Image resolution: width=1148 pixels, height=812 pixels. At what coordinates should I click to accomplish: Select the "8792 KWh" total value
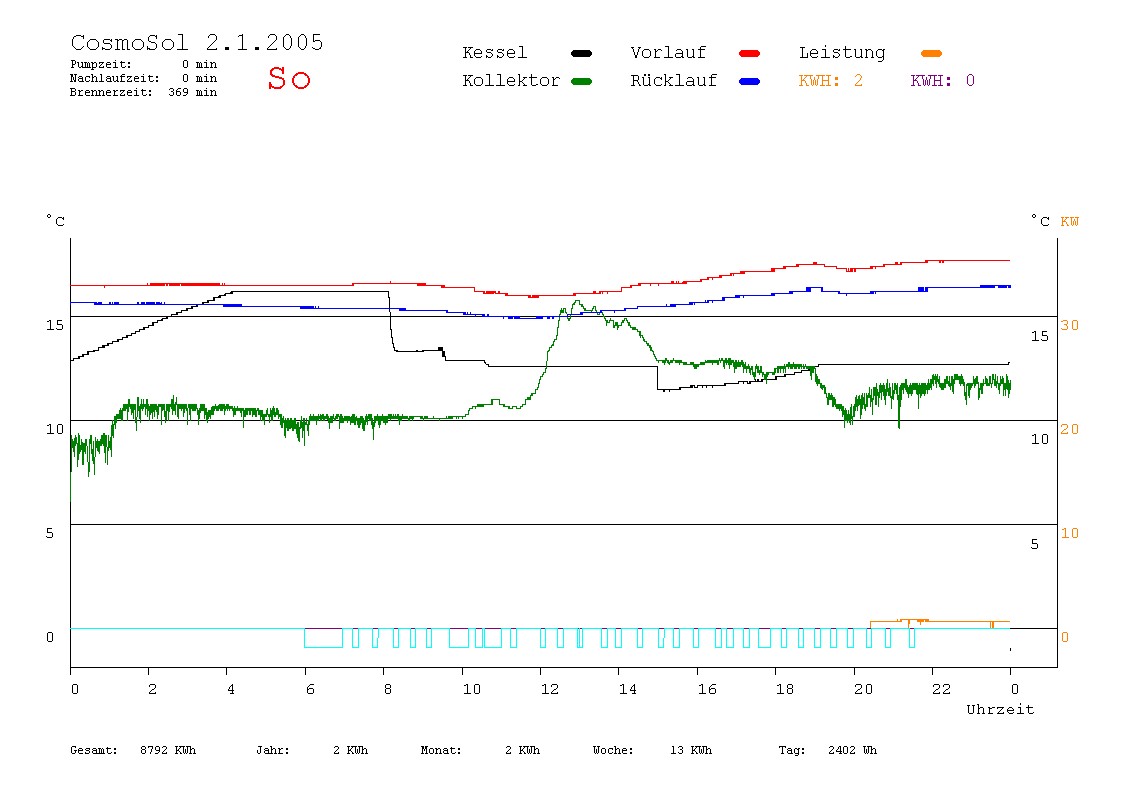[x=168, y=750]
